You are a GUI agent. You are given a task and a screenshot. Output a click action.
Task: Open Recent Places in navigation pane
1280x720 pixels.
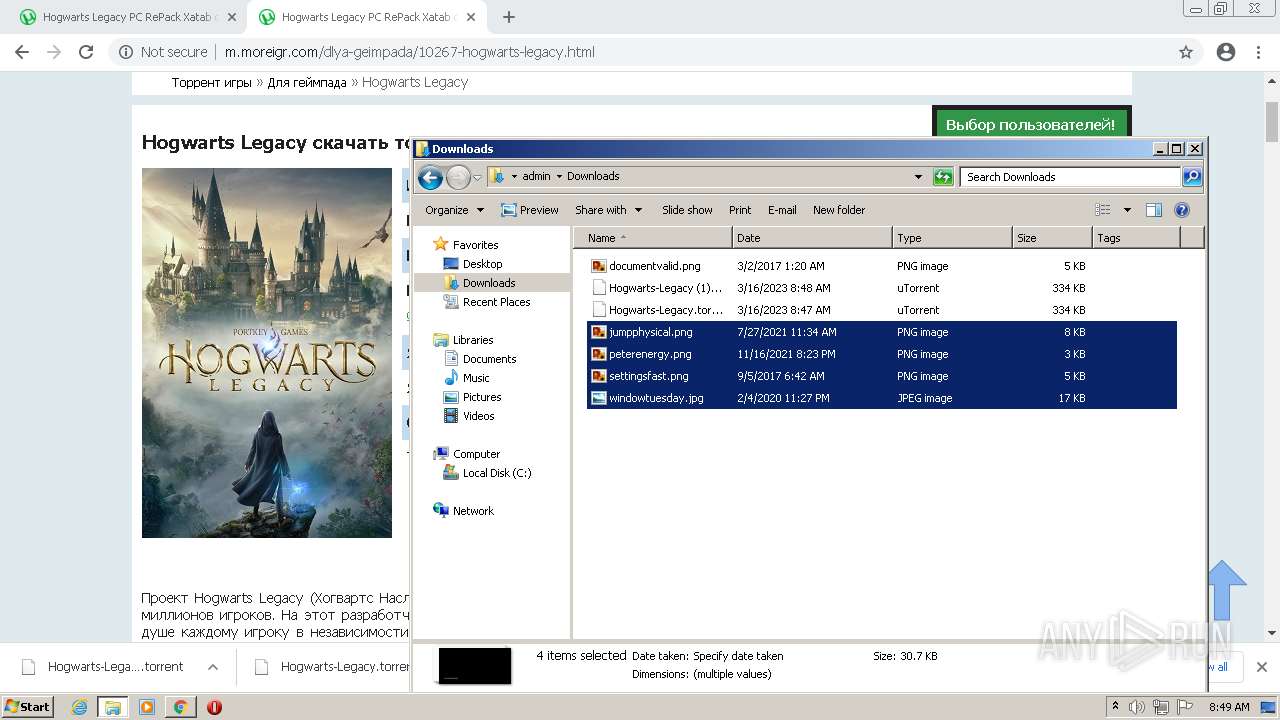[496, 302]
